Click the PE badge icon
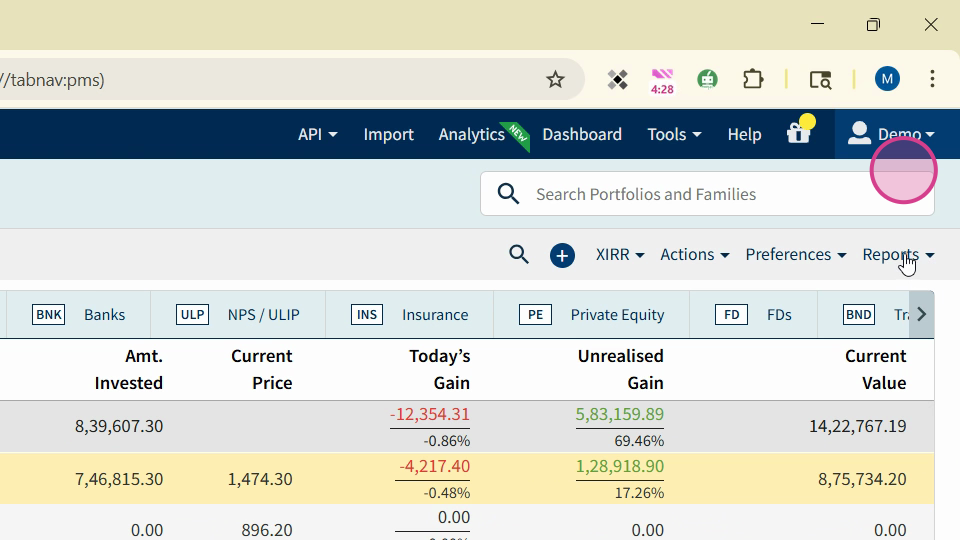960x540 pixels. [535, 315]
